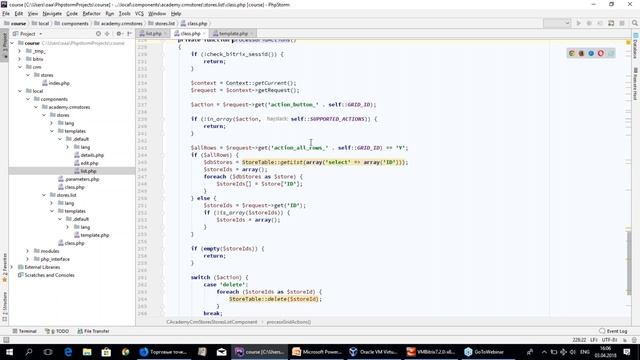
Task: Hide the Project panel using hide icon
Action: (x=129, y=34)
